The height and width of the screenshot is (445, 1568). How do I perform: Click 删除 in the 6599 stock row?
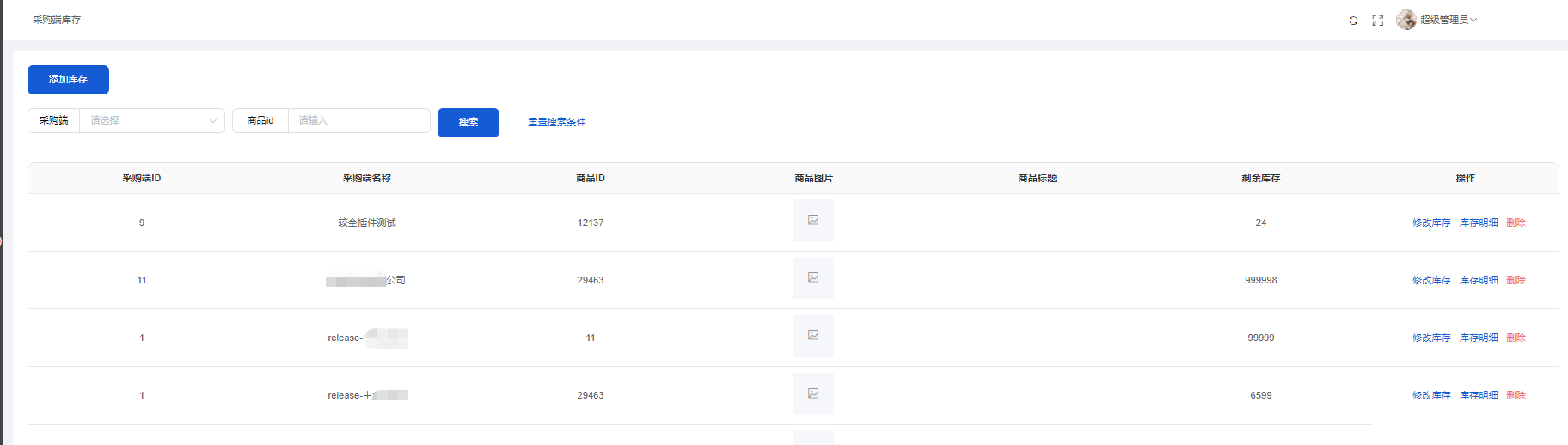coord(1516,396)
